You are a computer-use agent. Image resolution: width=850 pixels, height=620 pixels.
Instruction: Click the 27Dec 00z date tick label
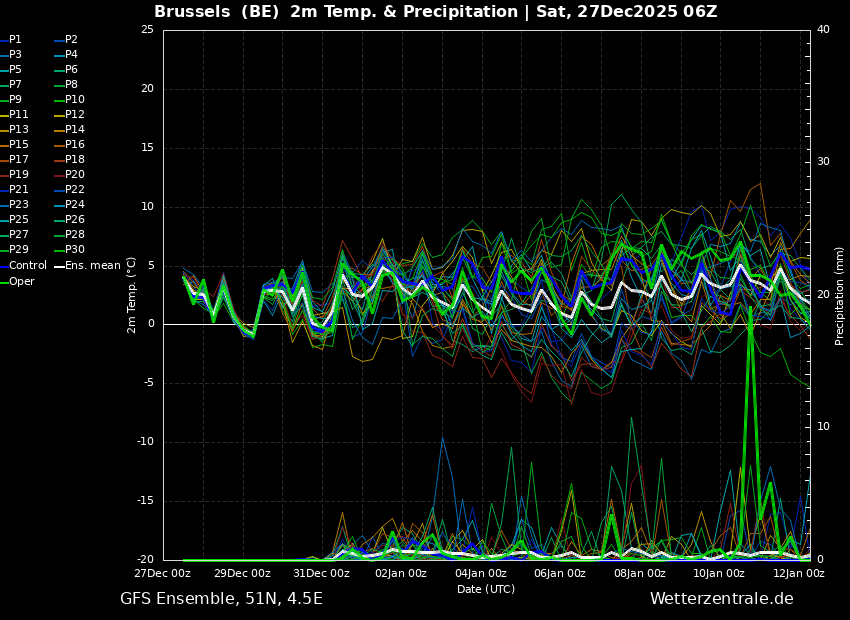tap(163, 573)
